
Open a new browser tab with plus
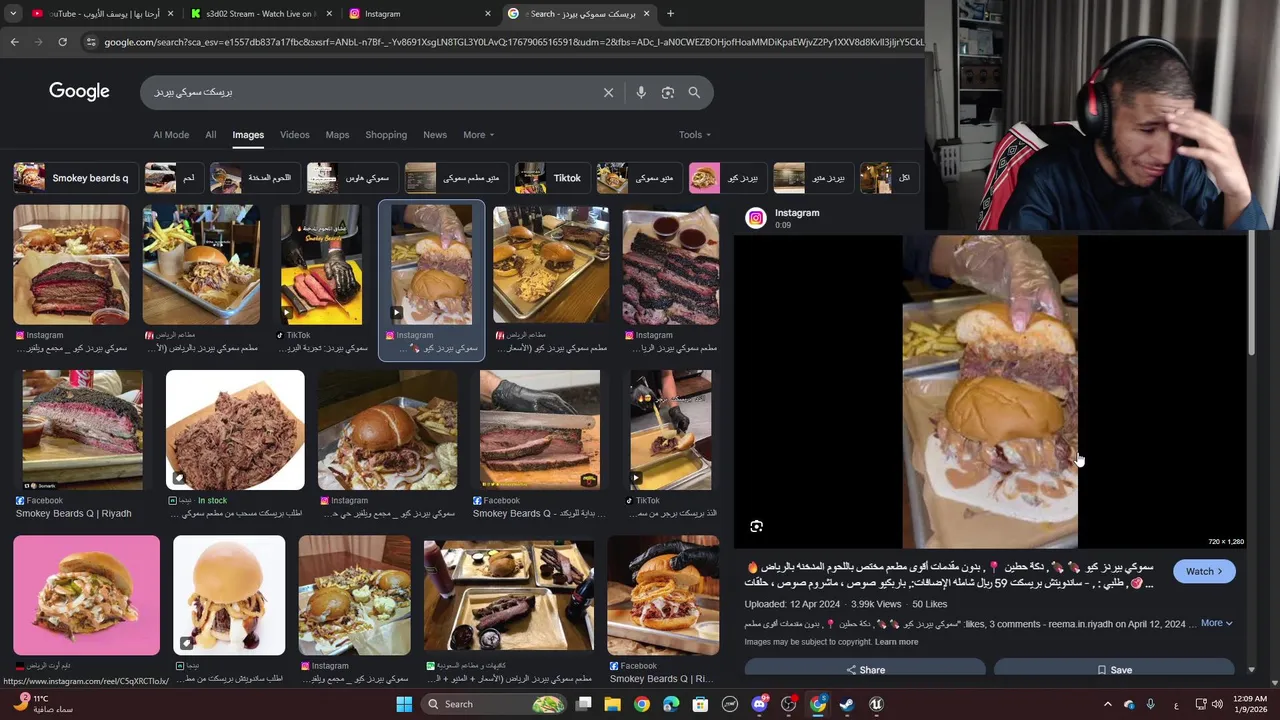[x=670, y=14]
